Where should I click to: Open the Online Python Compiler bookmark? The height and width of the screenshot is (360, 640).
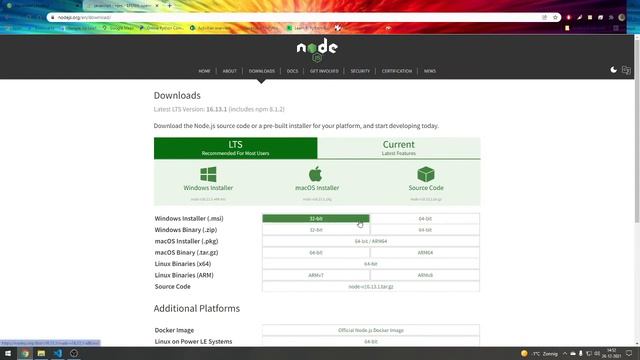162,28
